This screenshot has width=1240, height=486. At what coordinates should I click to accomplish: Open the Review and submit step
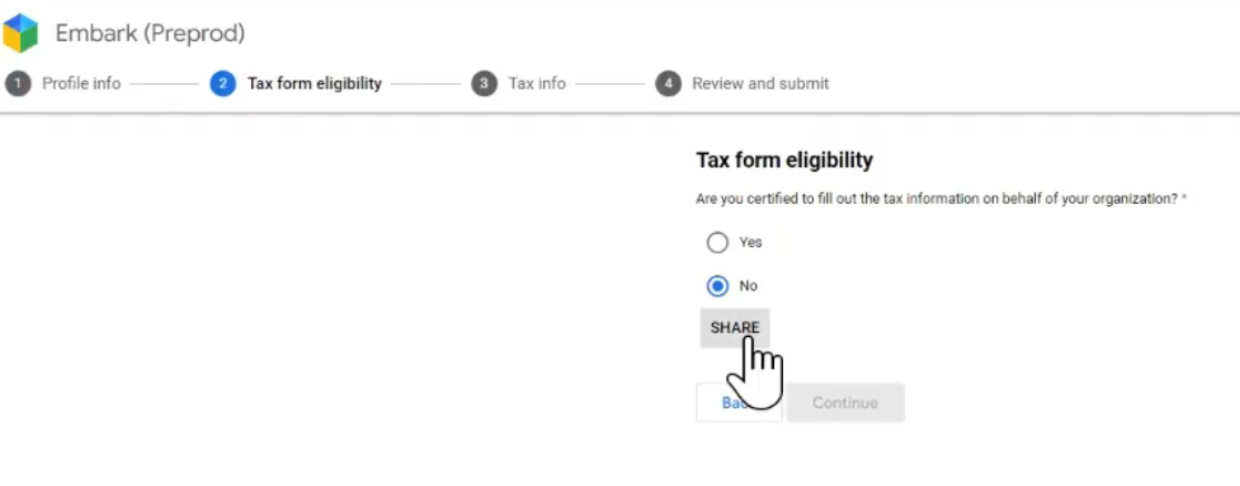click(x=760, y=84)
